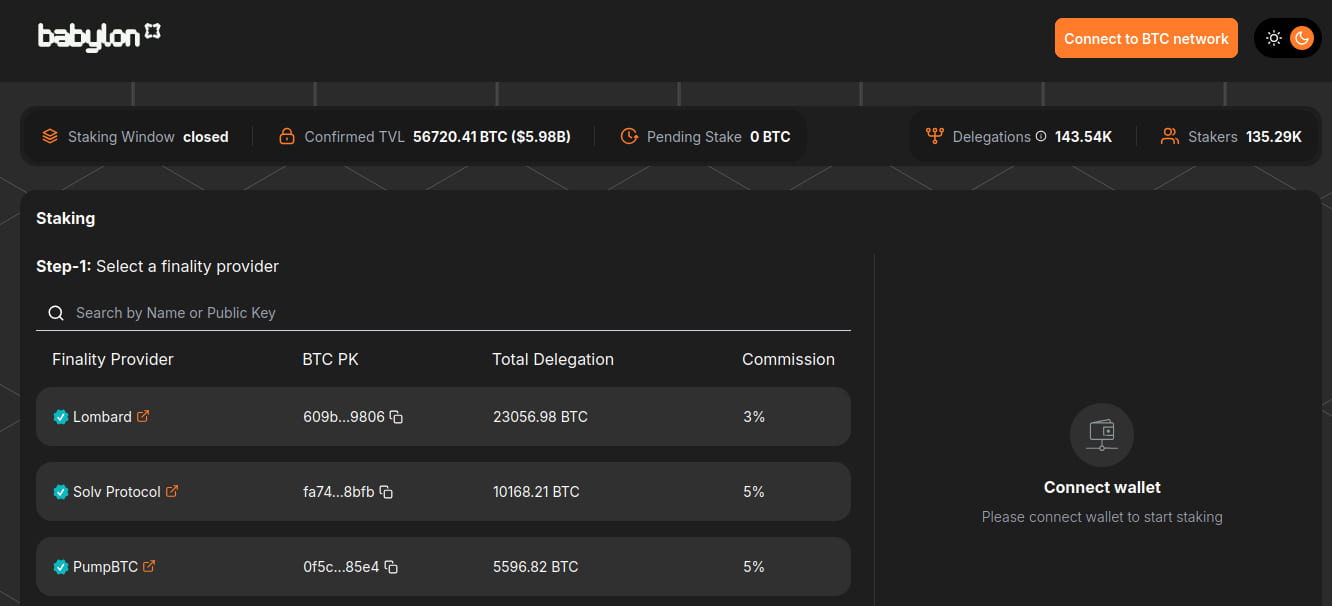1332x606 pixels.
Task: Click the Connect to BTC network button
Action: pyautogui.click(x=1146, y=38)
